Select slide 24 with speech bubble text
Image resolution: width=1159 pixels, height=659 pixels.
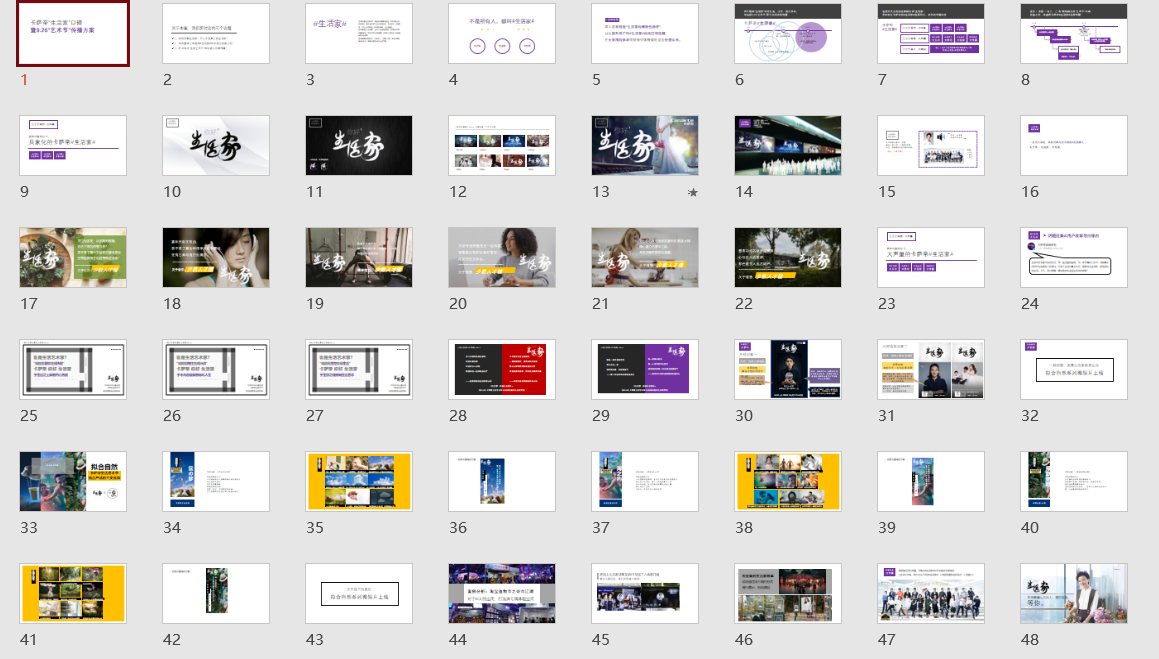1074,258
